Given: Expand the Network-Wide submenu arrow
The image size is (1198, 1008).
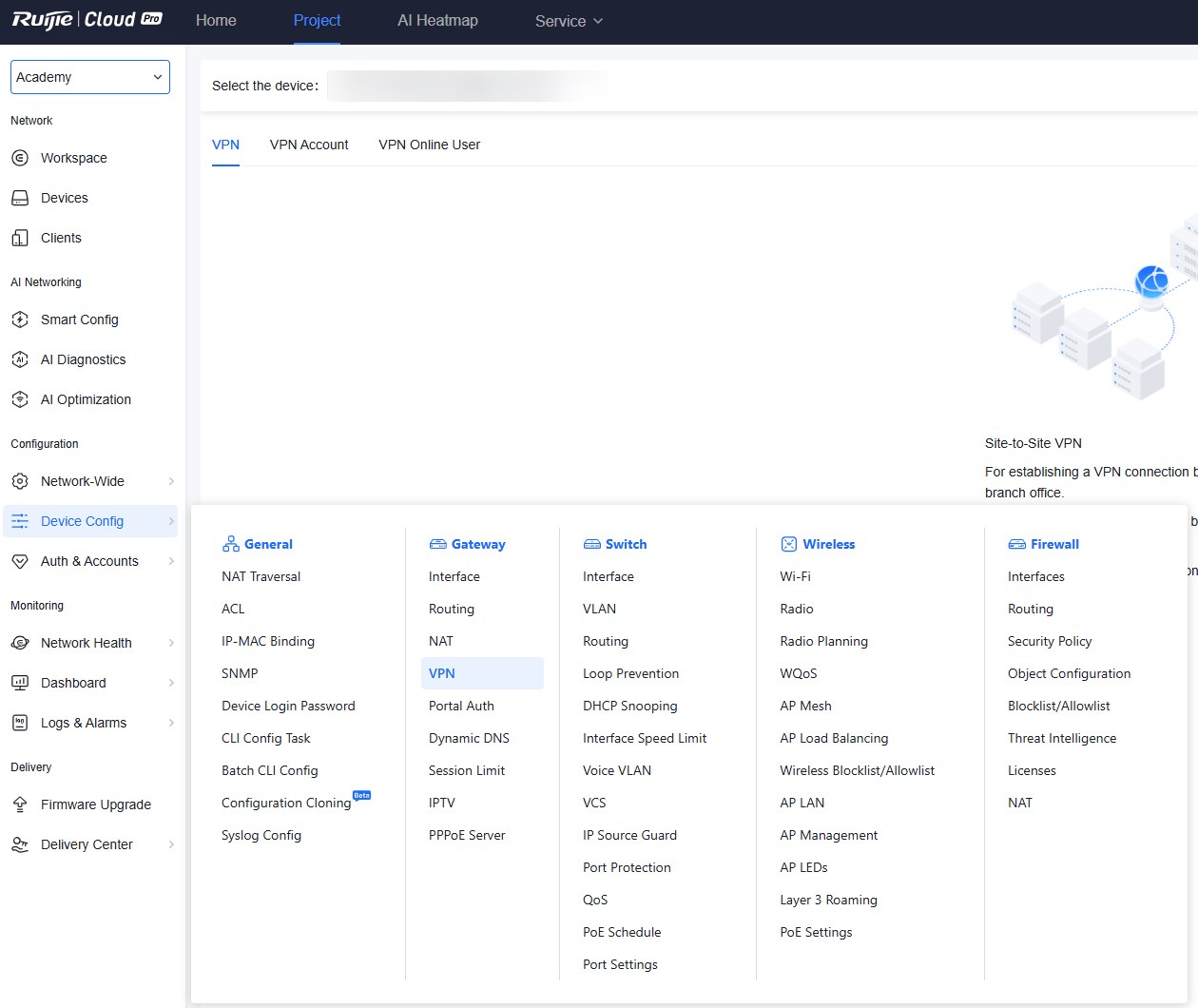Looking at the screenshot, I should [x=171, y=481].
